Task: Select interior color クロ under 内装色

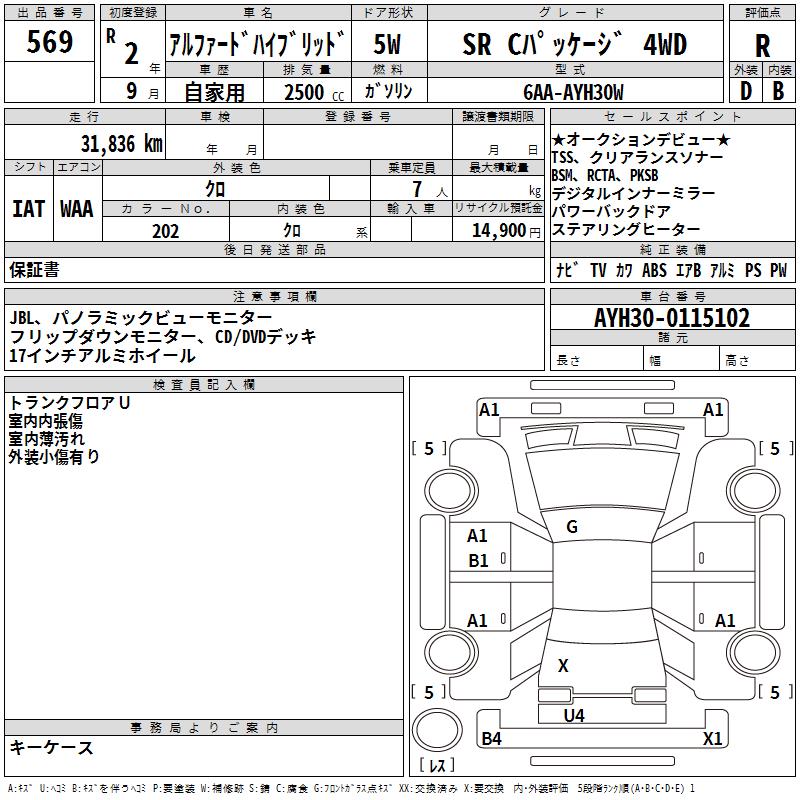Action: click(292, 231)
